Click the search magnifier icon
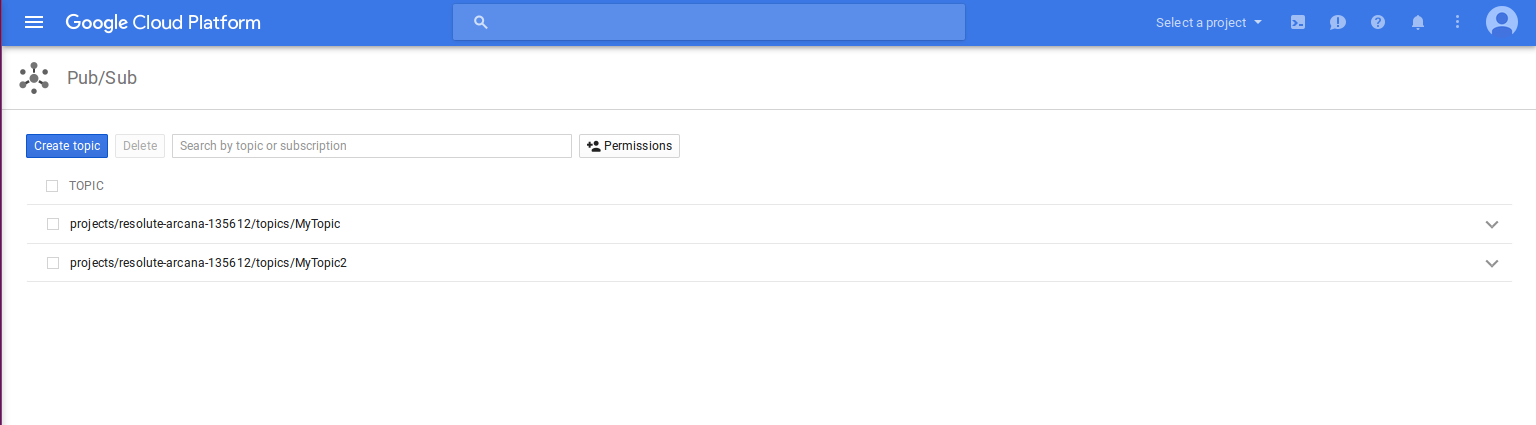This screenshot has width=1536, height=425. [481, 22]
